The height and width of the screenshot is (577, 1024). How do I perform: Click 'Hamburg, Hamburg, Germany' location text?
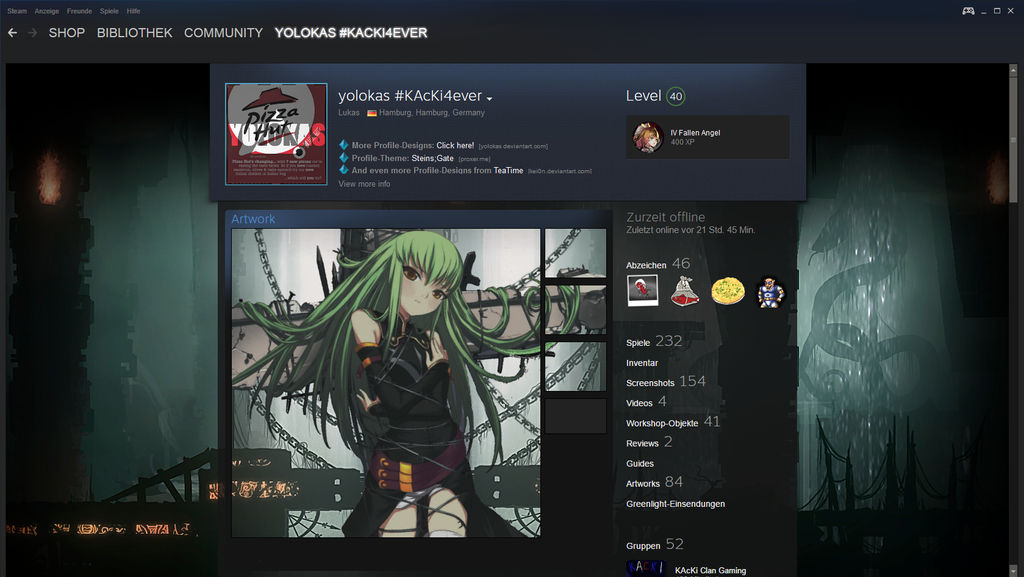(x=432, y=113)
